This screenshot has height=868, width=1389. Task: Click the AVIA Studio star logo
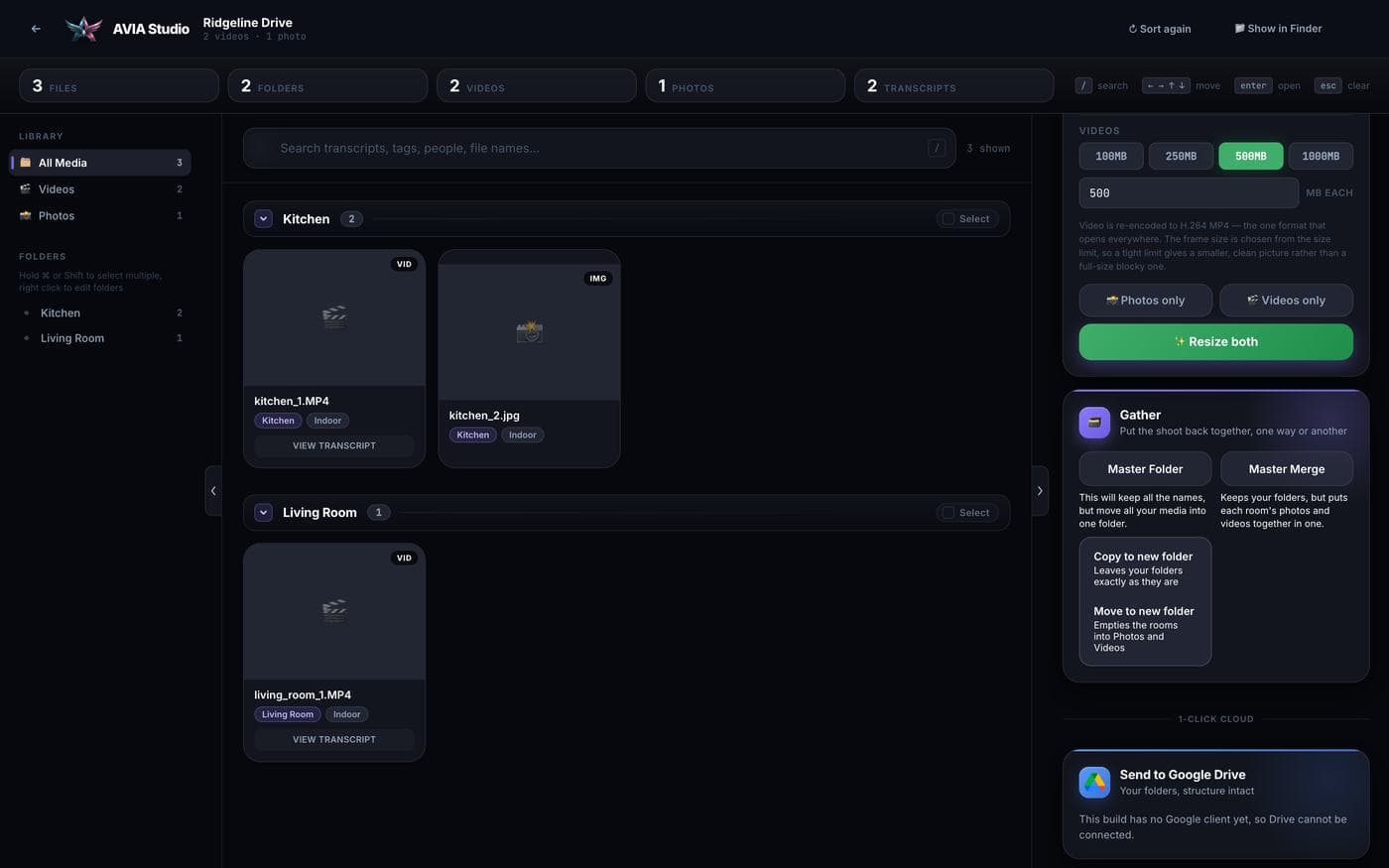point(83,29)
